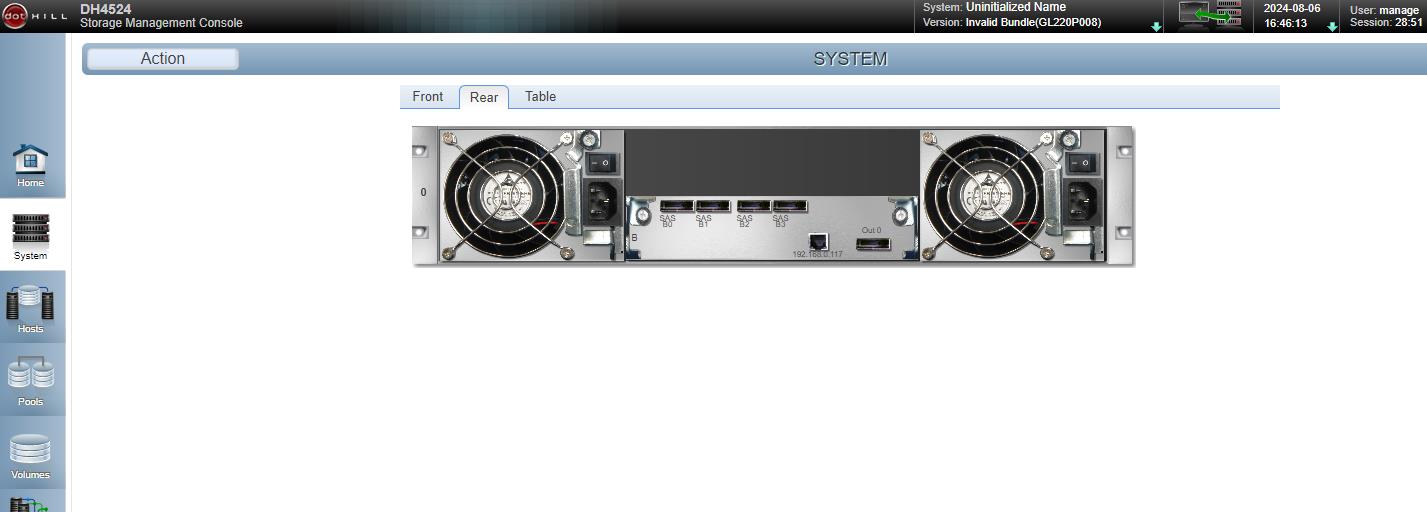This screenshot has height=512, width=1427.
Task: Open the Pools section
Action: point(30,382)
